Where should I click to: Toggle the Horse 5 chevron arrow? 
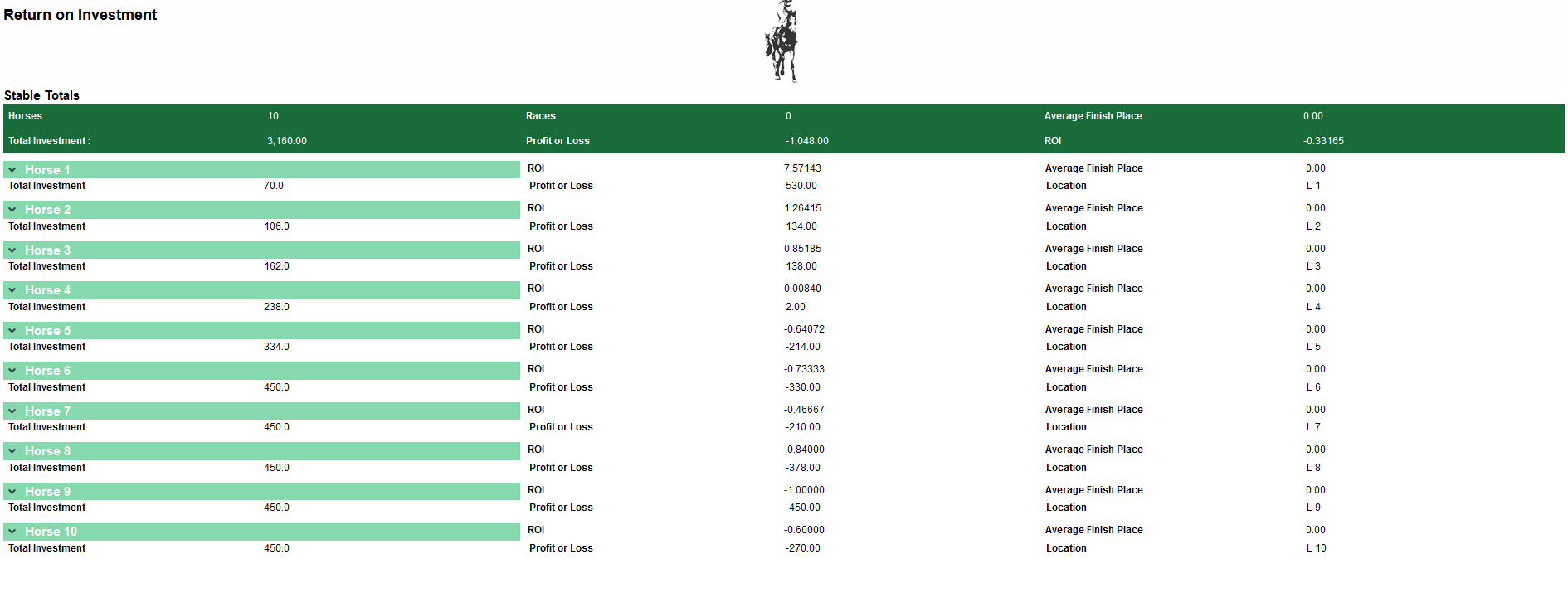click(12, 331)
